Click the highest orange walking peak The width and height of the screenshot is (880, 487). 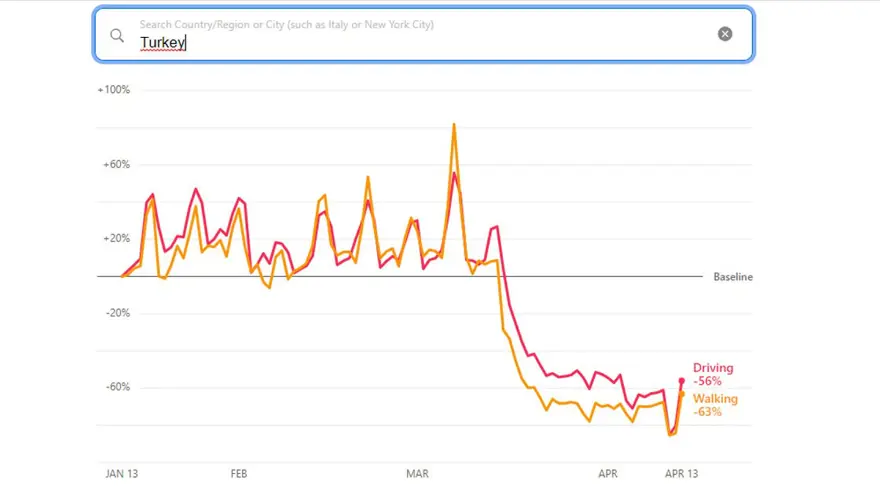tap(454, 125)
